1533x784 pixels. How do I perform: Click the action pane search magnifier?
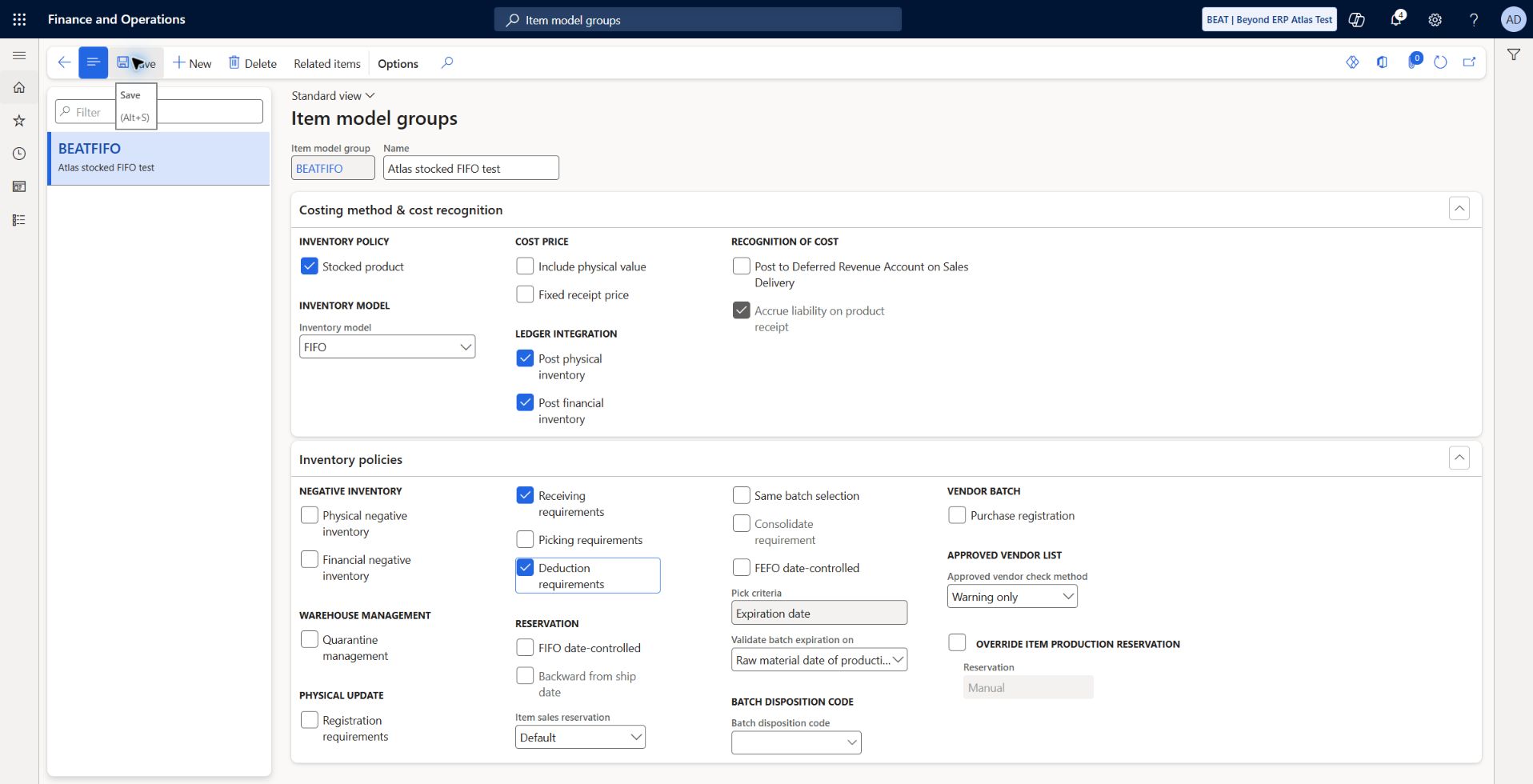pos(447,62)
